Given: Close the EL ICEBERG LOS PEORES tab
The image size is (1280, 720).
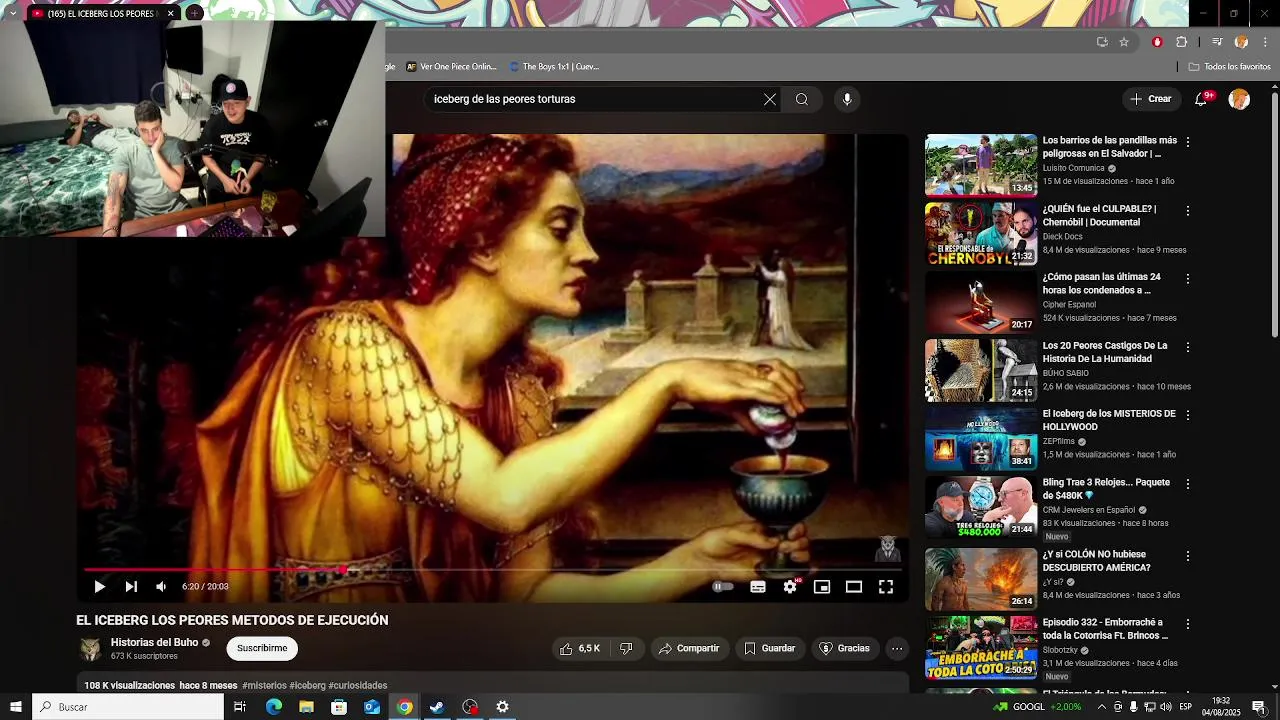Looking at the screenshot, I should click(x=171, y=13).
